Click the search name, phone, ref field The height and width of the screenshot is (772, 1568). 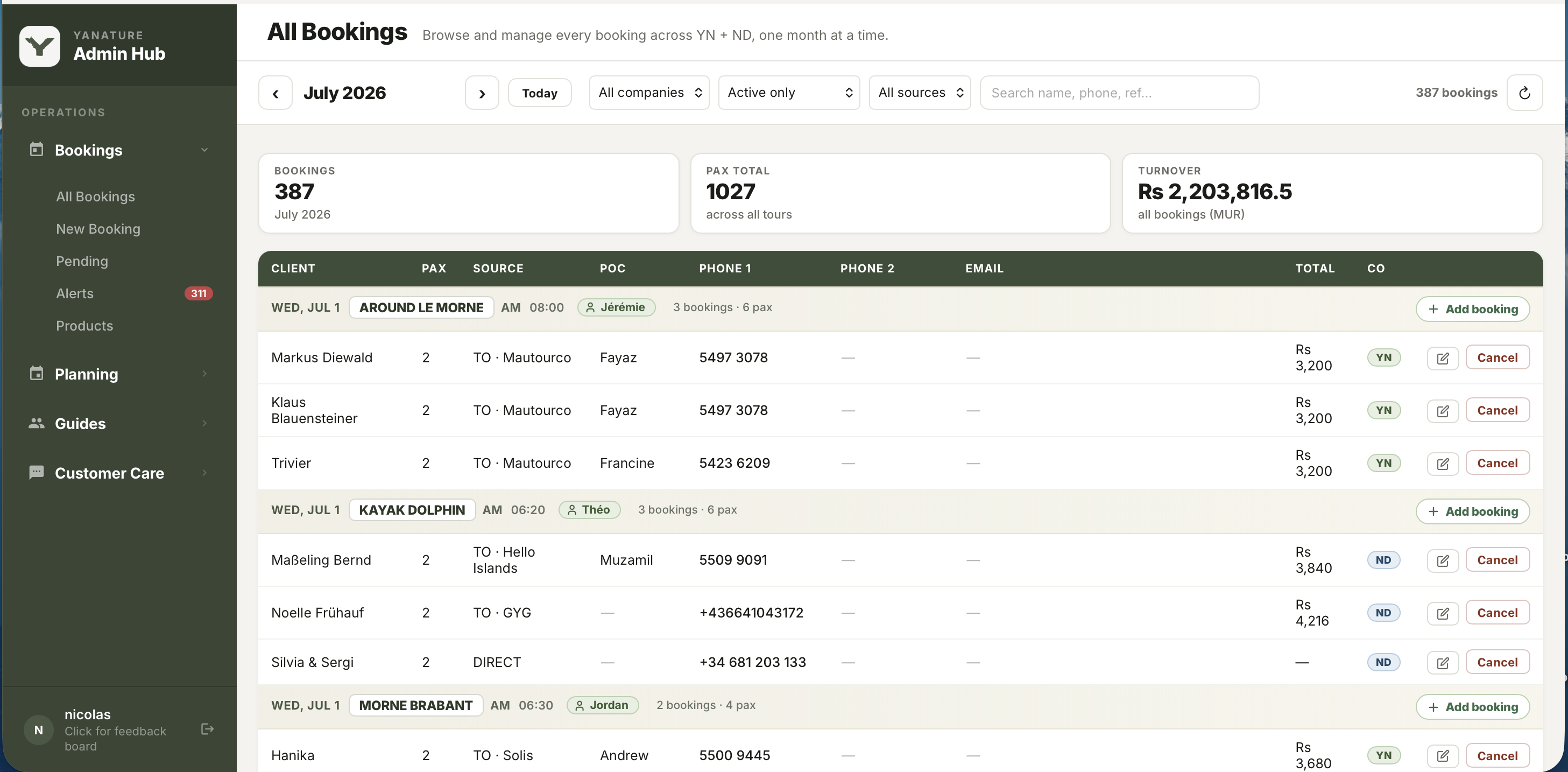(x=1119, y=93)
